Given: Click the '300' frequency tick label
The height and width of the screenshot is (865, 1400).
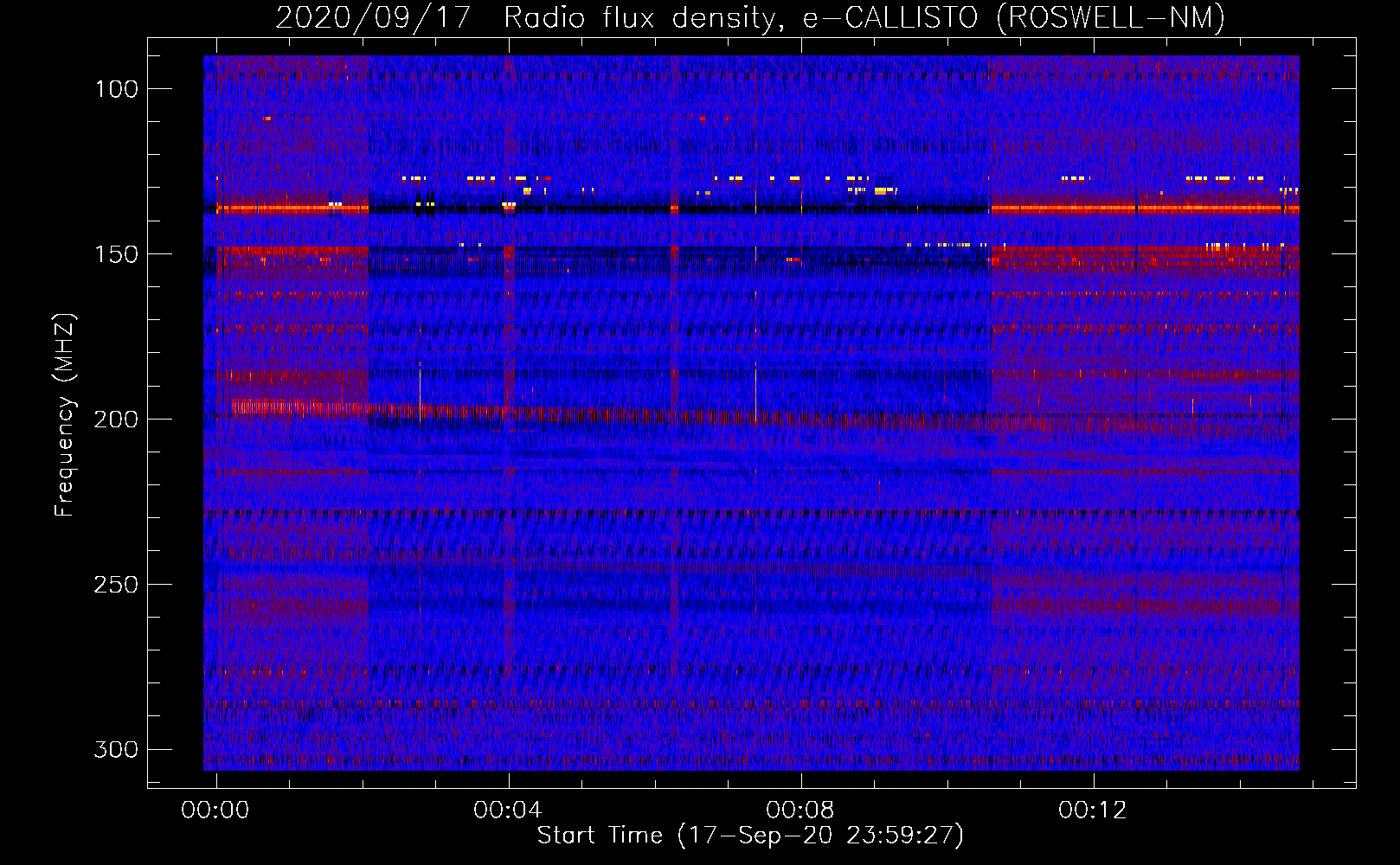Looking at the screenshot, I should click(117, 749).
